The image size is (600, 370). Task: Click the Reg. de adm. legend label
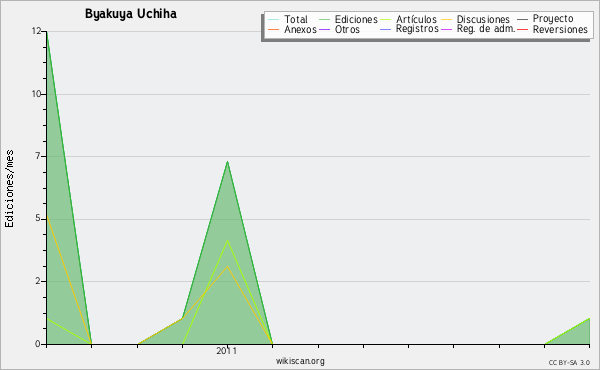[486, 29]
